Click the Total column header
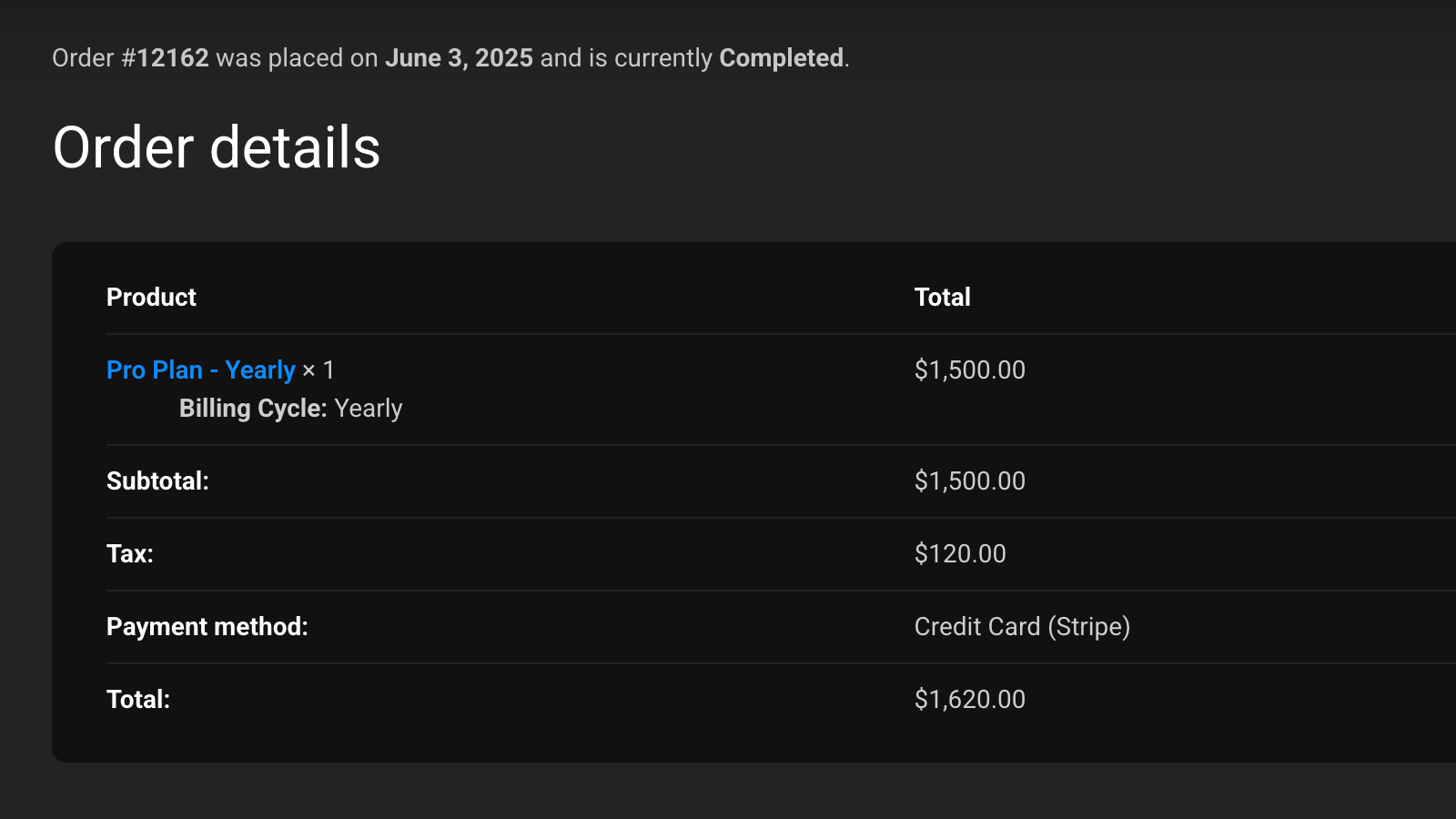 [942, 298]
